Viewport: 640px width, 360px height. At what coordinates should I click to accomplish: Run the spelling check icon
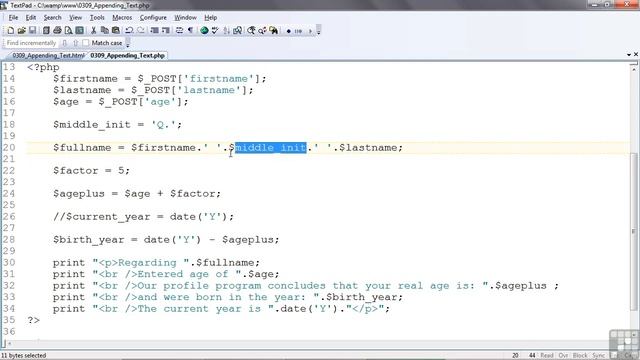pos(215,31)
